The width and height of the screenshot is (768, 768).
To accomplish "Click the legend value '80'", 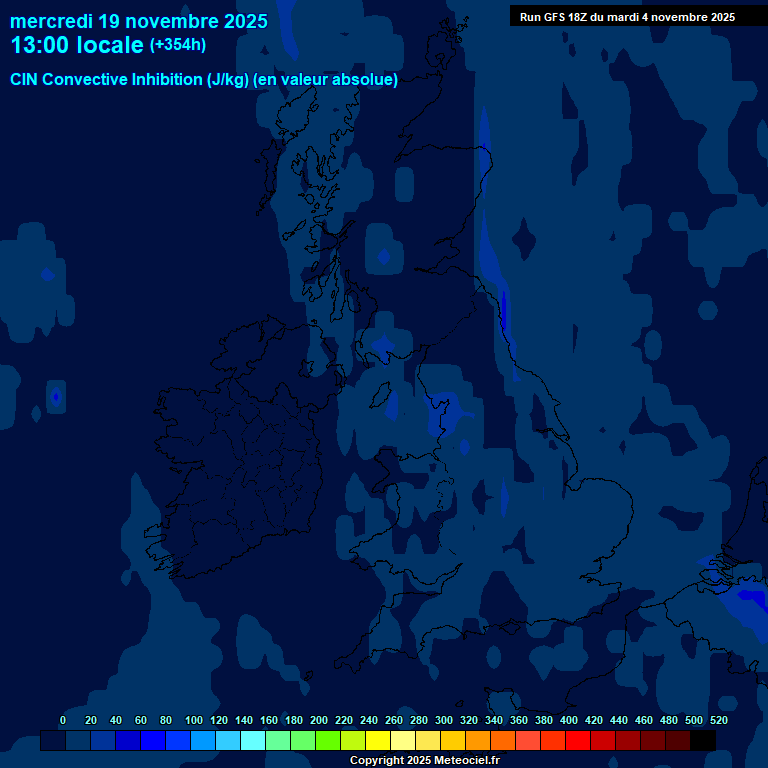I will (x=166, y=720).
